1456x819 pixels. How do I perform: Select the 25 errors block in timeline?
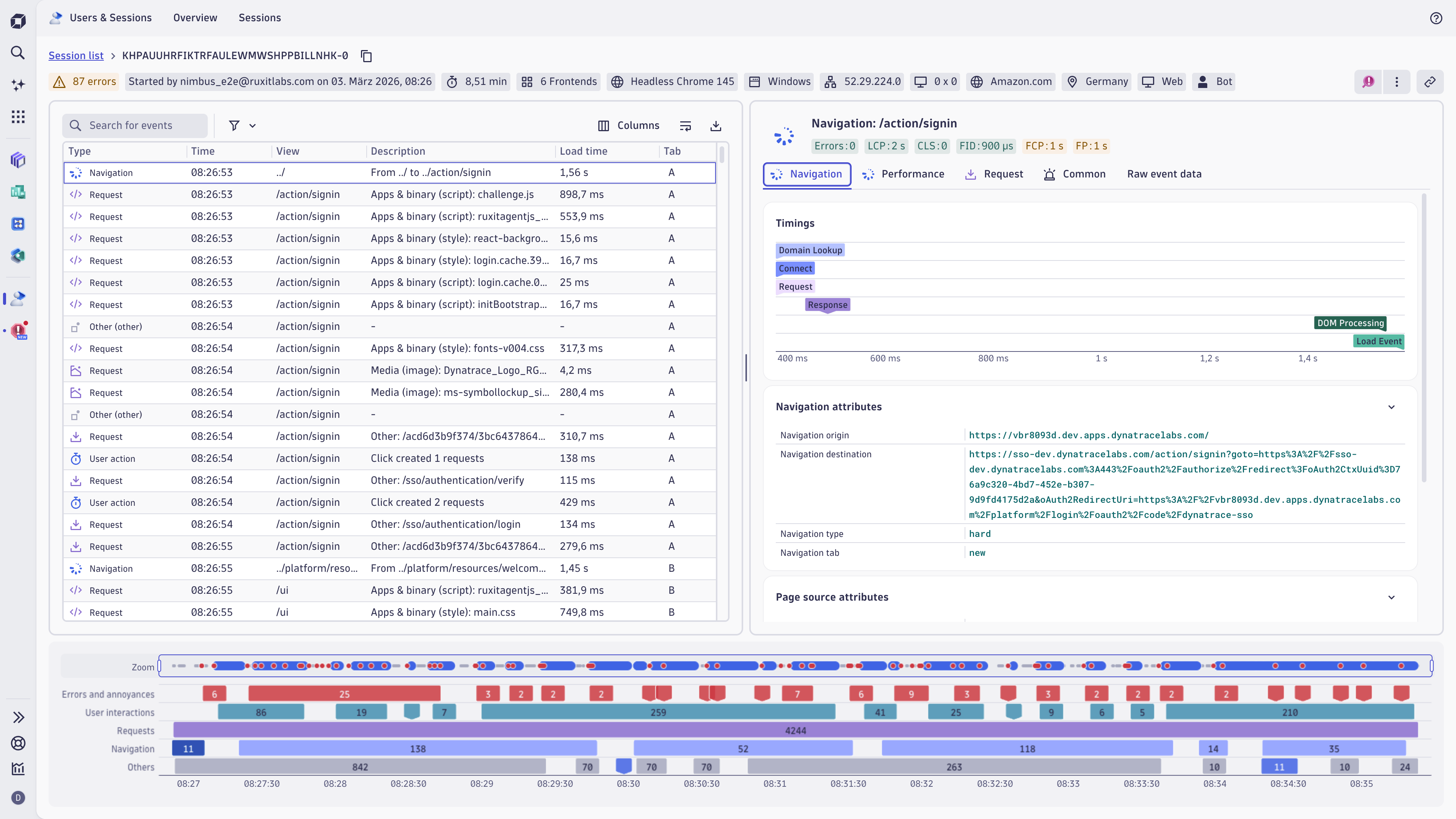pos(344,694)
